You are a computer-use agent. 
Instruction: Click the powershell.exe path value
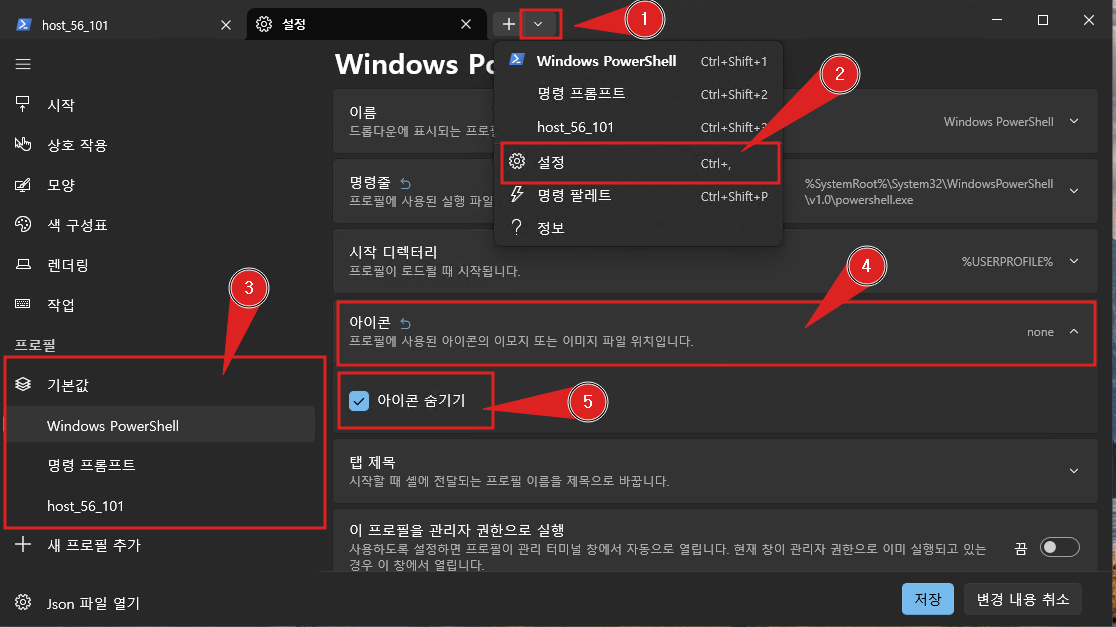tap(929, 191)
